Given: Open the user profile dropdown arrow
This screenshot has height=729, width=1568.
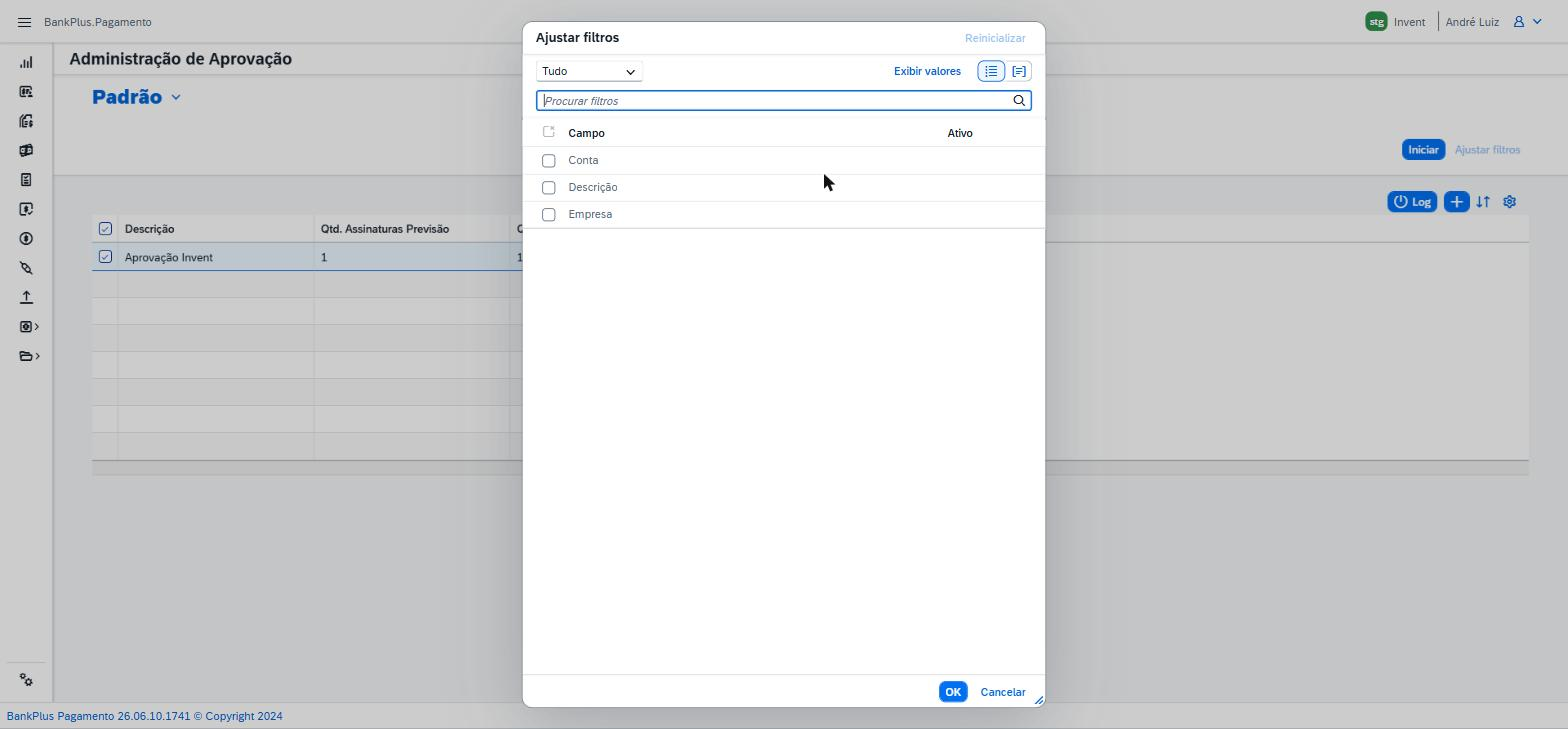Looking at the screenshot, I should 1537,22.
